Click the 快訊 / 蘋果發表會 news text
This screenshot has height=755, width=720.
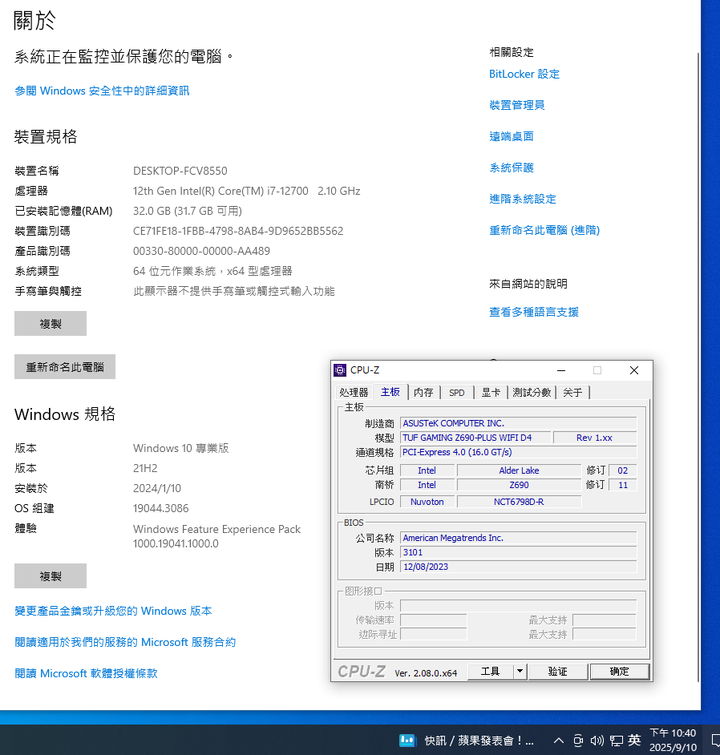click(x=479, y=740)
